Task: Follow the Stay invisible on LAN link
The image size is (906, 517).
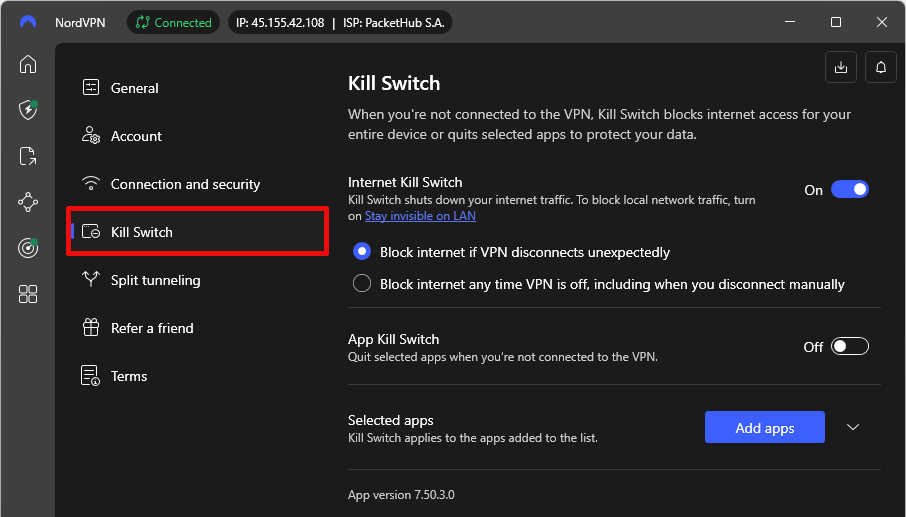Action: click(420, 215)
